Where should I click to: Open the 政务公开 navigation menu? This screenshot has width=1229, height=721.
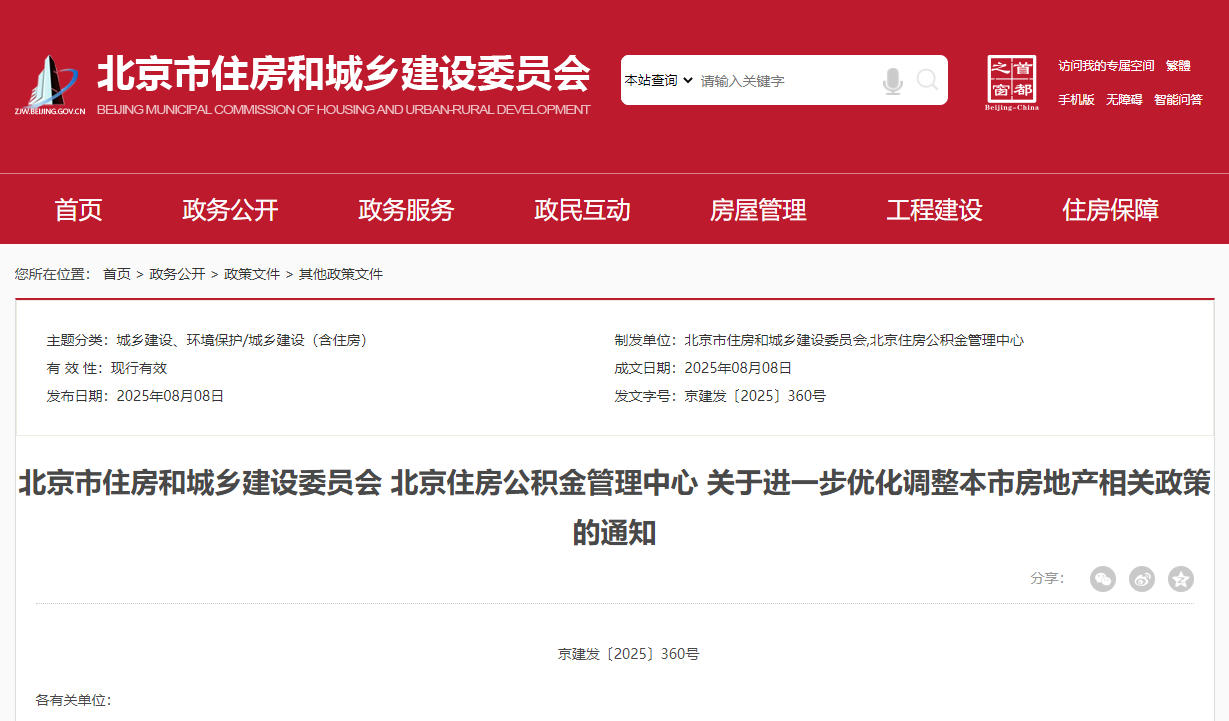click(x=230, y=210)
